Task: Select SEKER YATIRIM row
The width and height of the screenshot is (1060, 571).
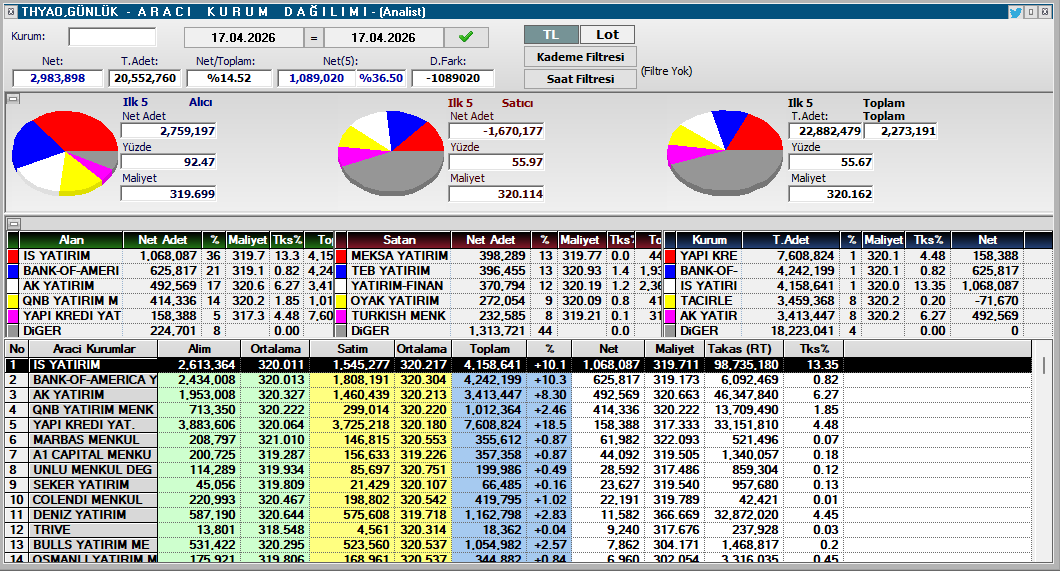Action: click(519, 485)
